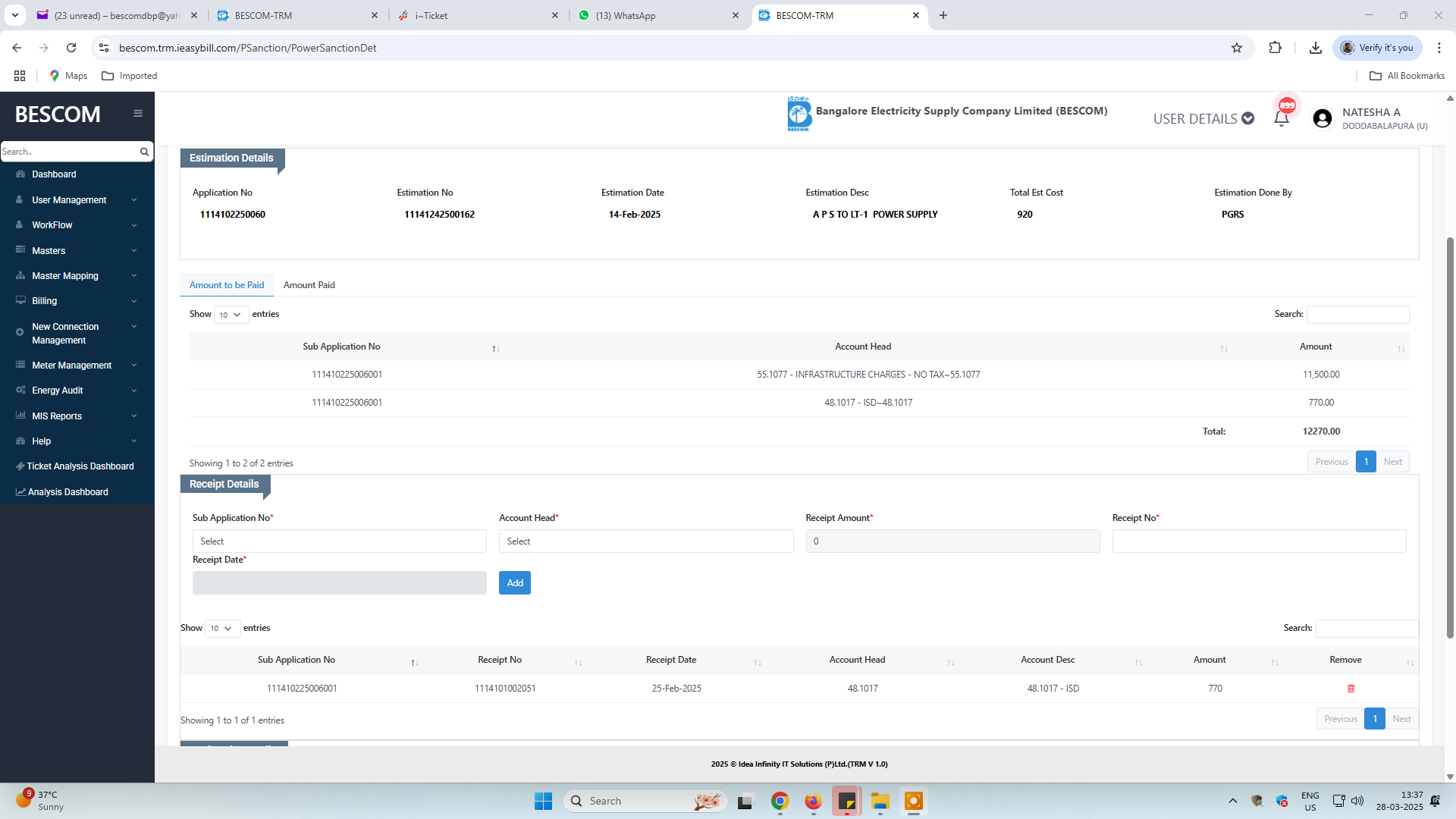Screen dimensions: 1456x819
Task: Open Sub Application No select dropdown
Action: pyautogui.click(x=339, y=541)
